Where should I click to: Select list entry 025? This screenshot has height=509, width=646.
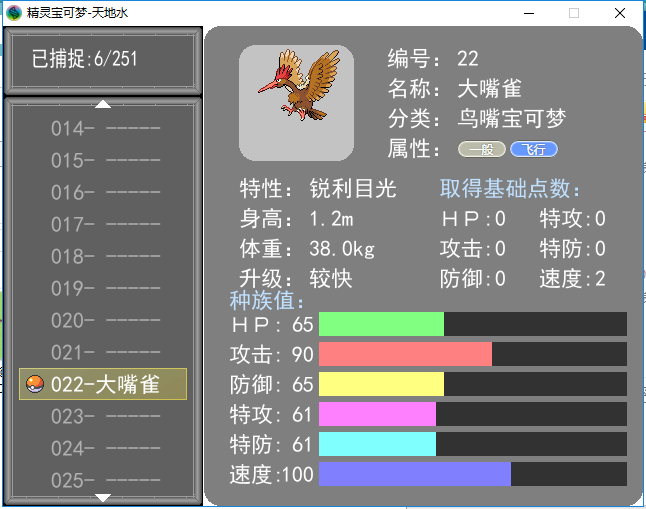[105, 480]
